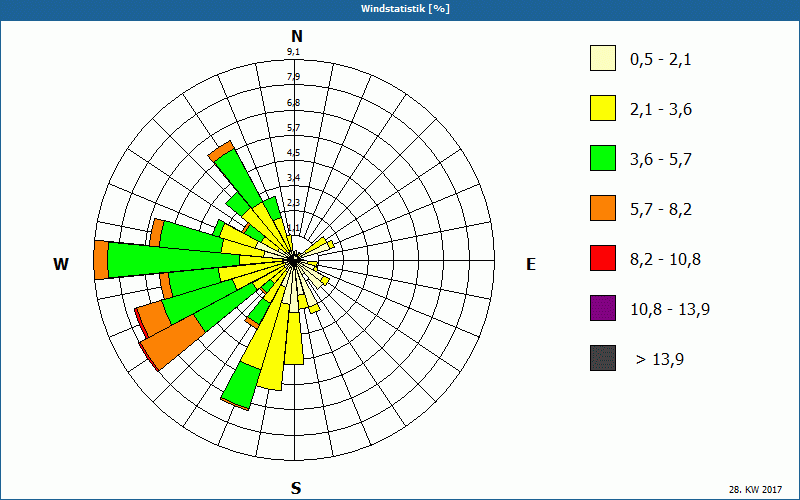Image resolution: width=800 pixels, height=500 pixels.
Task: Click the orange tip of the west wind bar
Action: [101, 260]
